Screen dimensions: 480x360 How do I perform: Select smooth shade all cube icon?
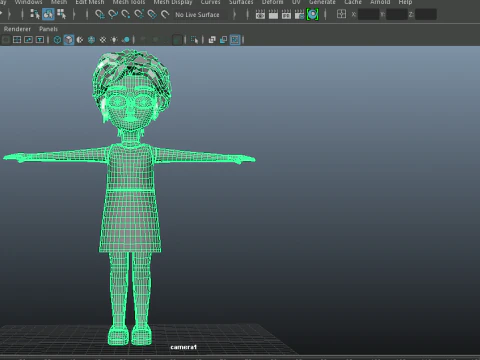pos(69,40)
